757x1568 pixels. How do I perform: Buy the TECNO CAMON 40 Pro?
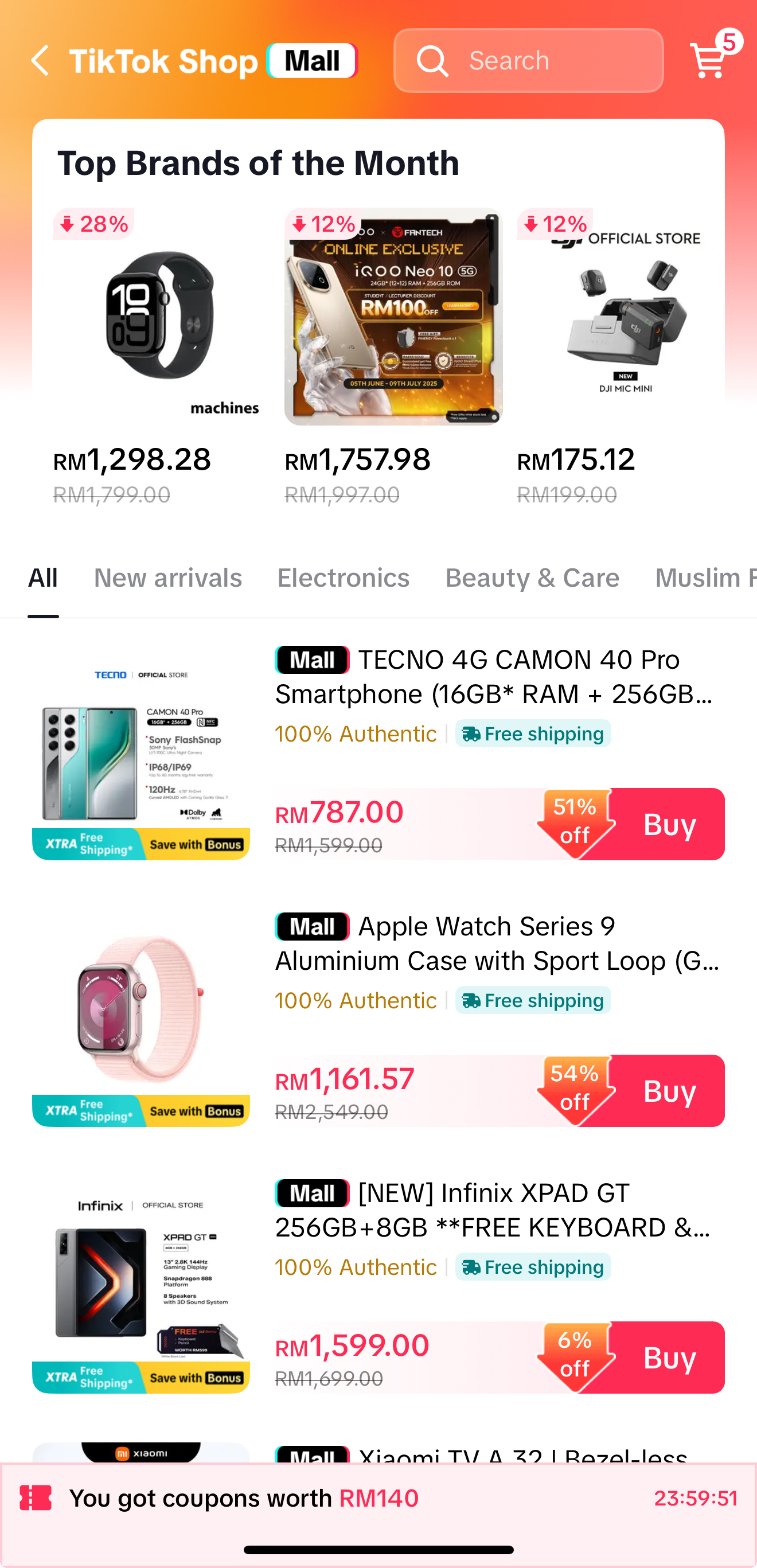(x=669, y=824)
